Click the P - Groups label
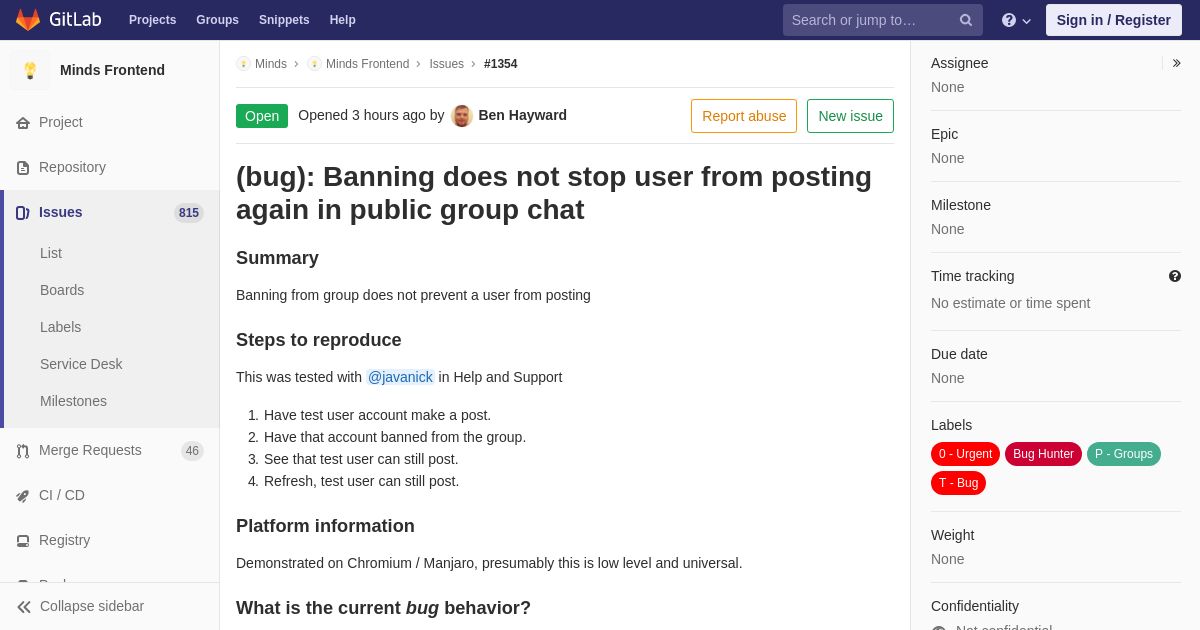1200x630 pixels. pyautogui.click(x=1124, y=454)
